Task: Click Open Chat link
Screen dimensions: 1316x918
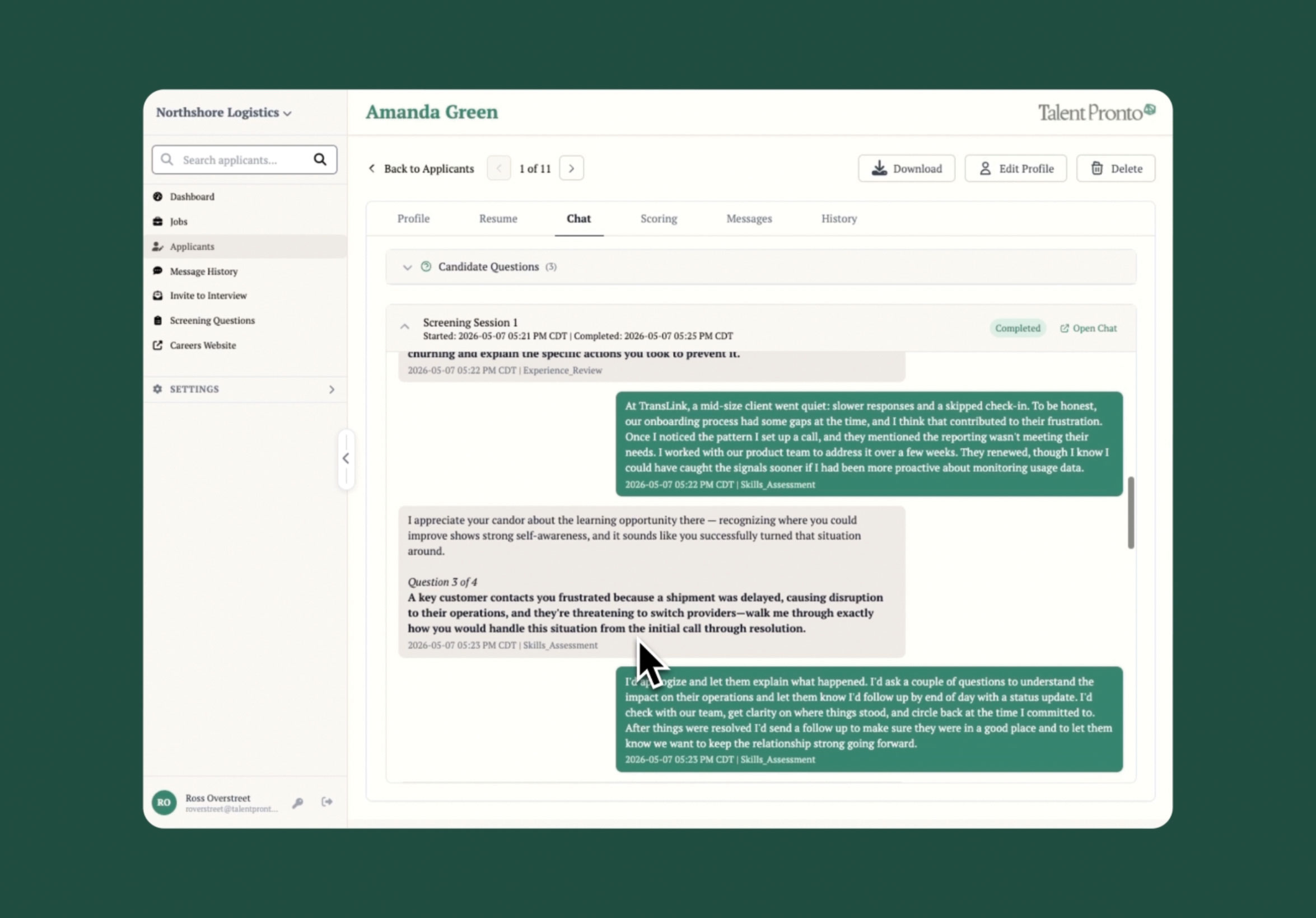Action: pyautogui.click(x=1089, y=329)
